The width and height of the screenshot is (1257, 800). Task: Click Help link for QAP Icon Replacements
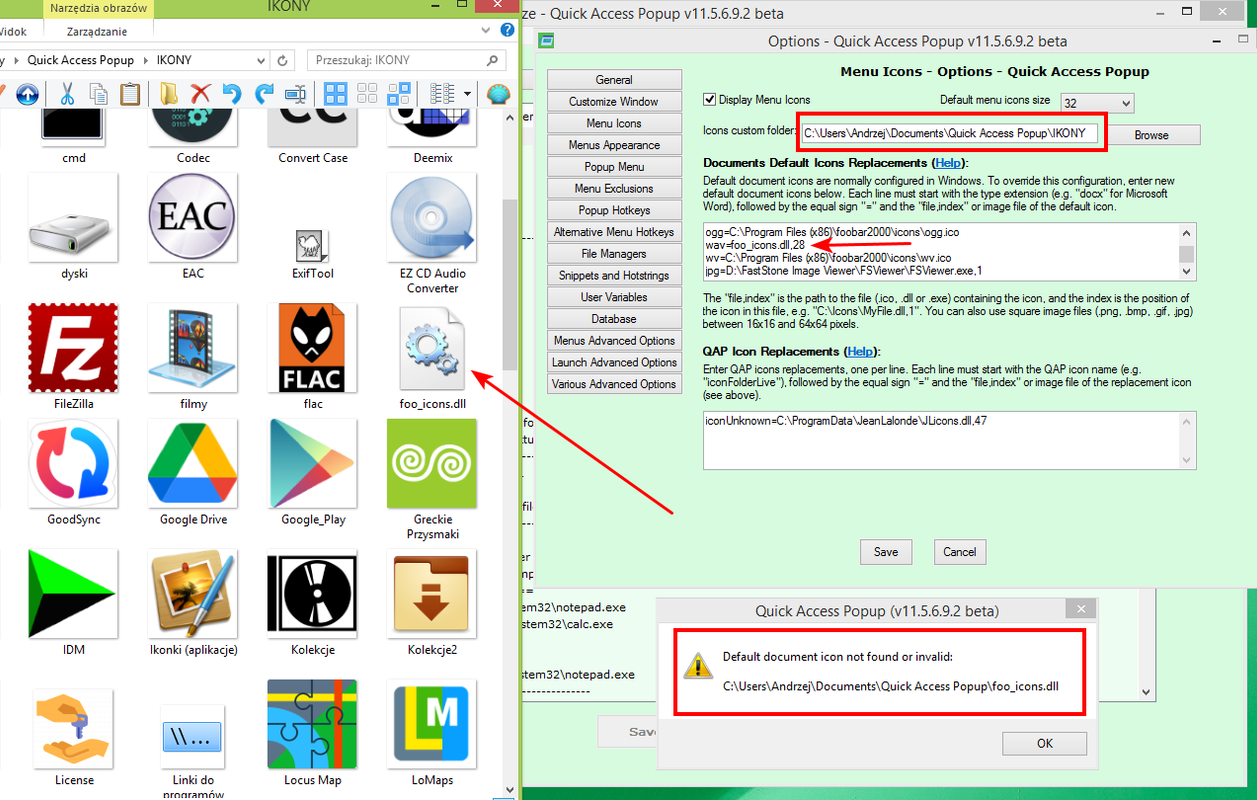[x=859, y=351]
